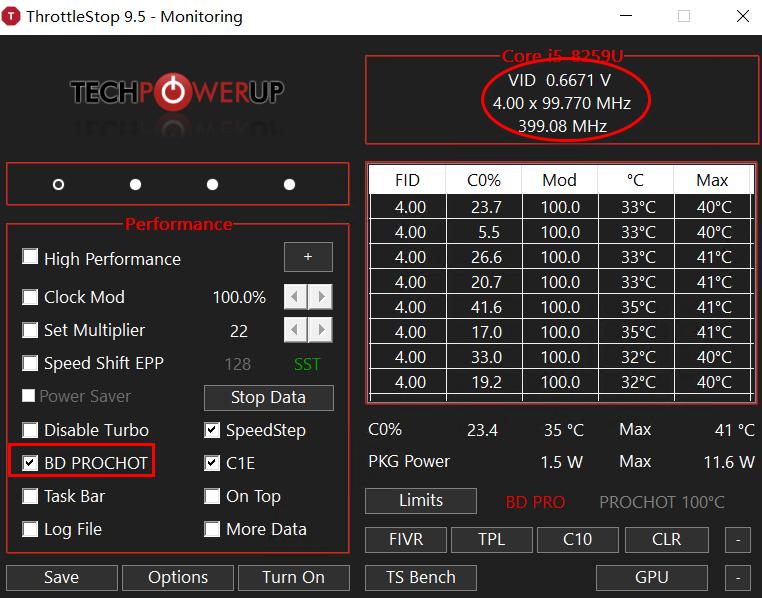Toggle the Clock Mod checkbox
The height and width of the screenshot is (598, 762).
(x=30, y=297)
